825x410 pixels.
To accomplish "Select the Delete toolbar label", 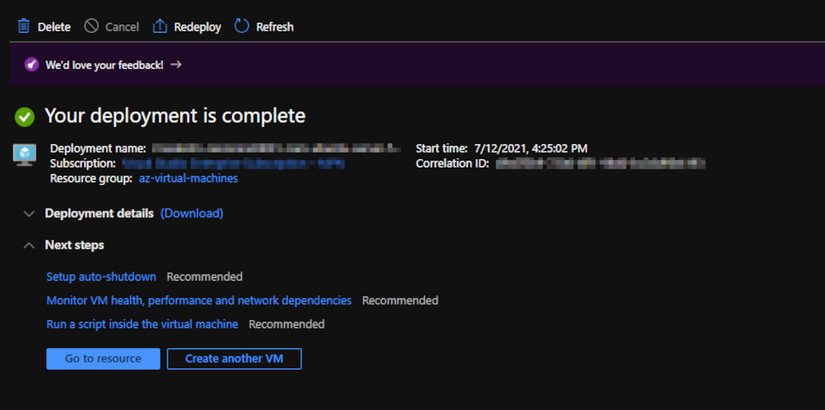I will (x=54, y=27).
